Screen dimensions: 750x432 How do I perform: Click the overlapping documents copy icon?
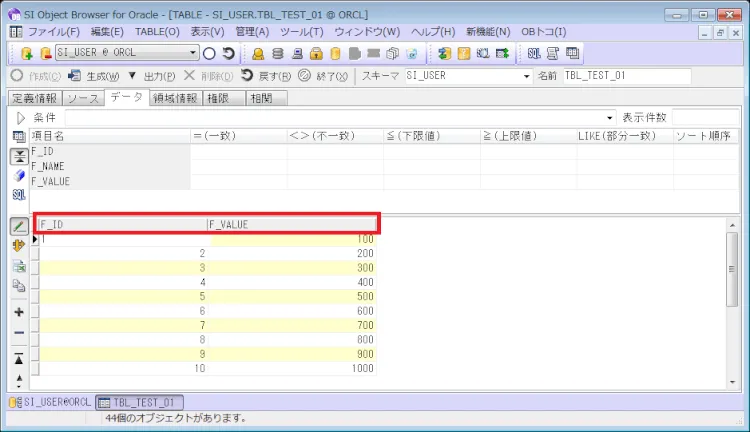pos(392,53)
